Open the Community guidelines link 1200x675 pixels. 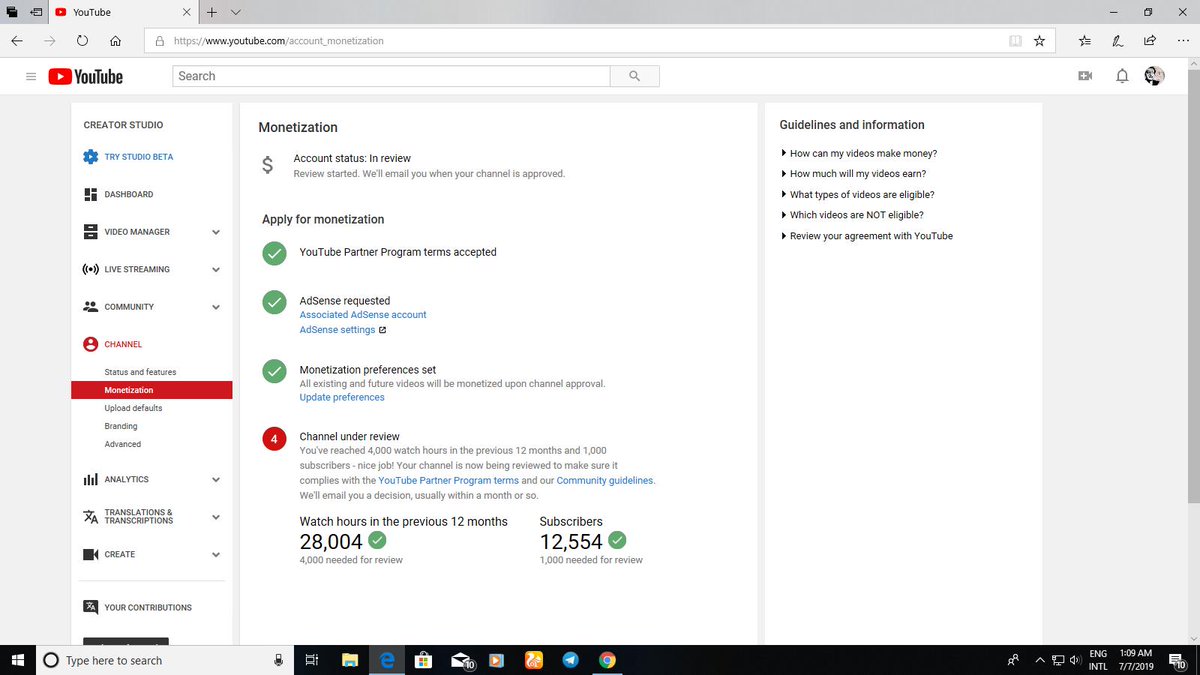605,481
